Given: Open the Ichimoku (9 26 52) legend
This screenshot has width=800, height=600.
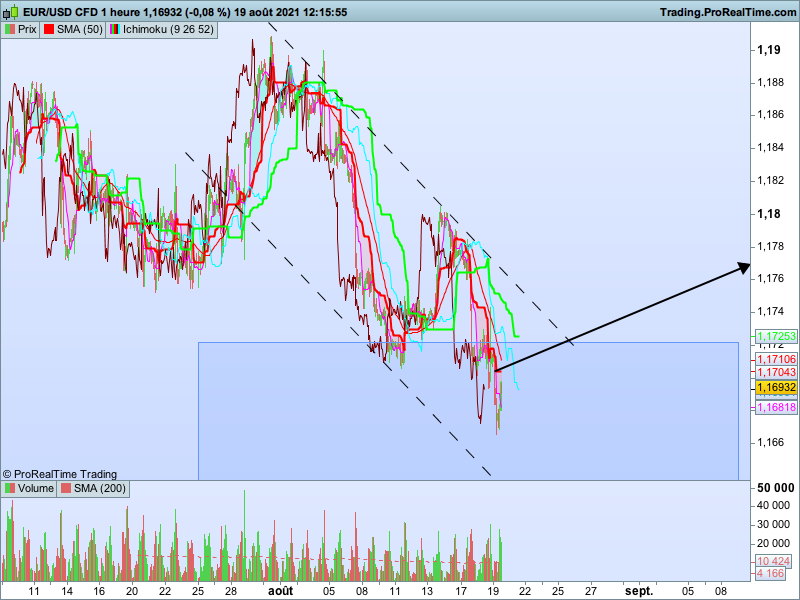Looking at the screenshot, I should [162, 30].
